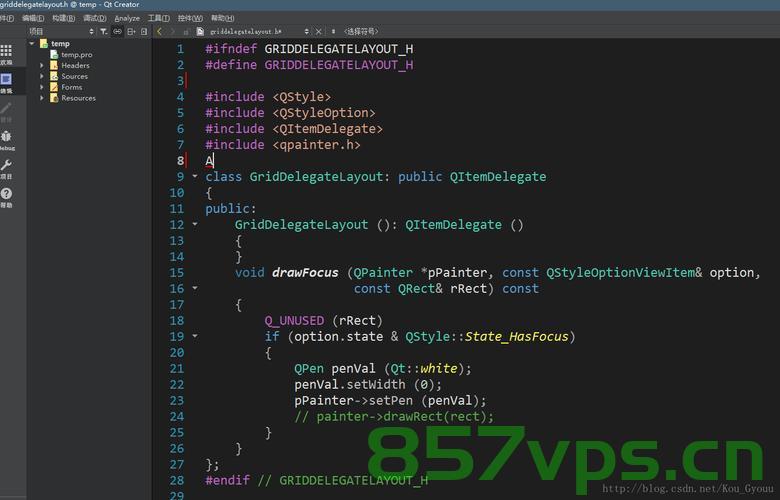Click the project tree filter funnel icon
The width and height of the screenshot is (780, 500).
tap(103, 31)
